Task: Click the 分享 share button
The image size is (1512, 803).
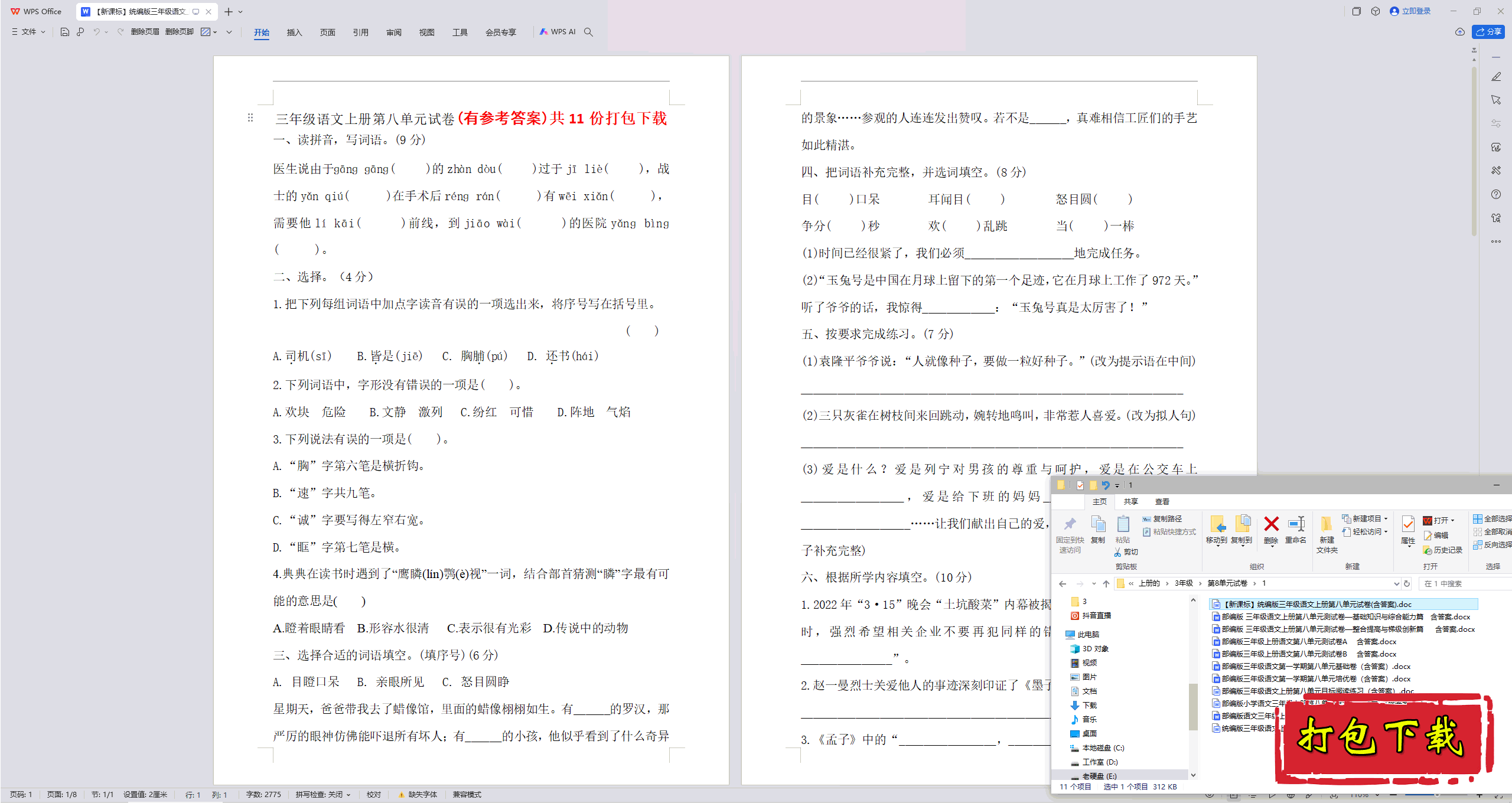Action: coord(1488,32)
